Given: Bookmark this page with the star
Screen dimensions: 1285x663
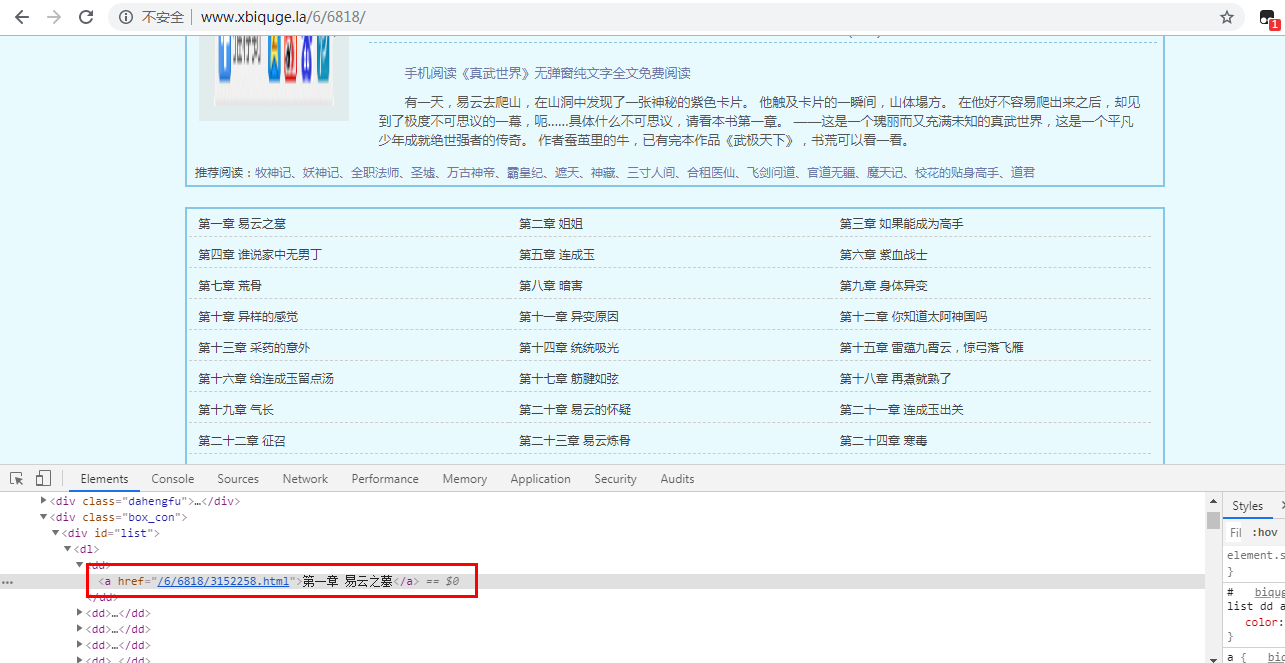Looking at the screenshot, I should pyautogui.click(x=1227, y=17).
